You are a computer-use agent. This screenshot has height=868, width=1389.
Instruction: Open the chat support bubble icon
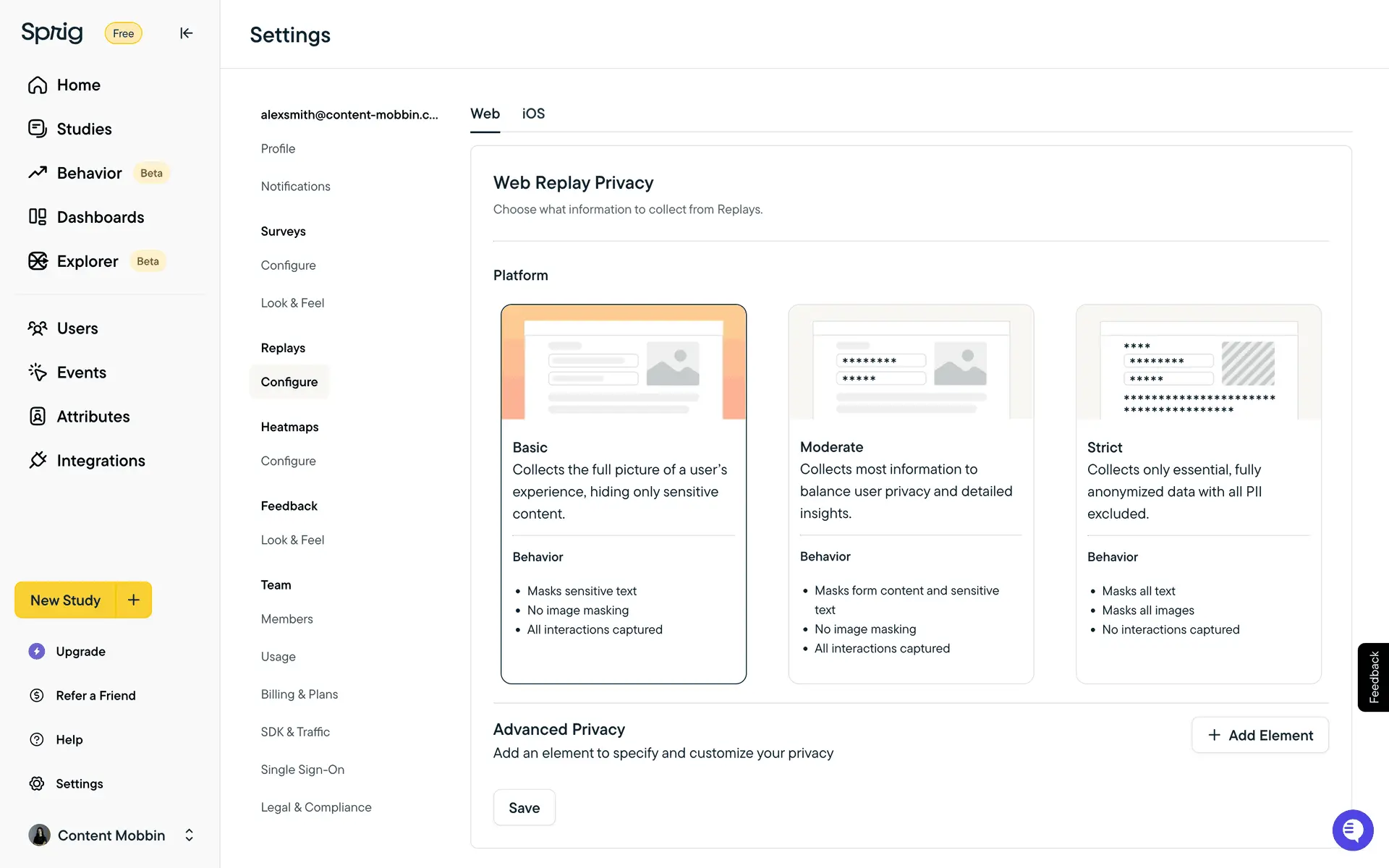point(1352,830)
